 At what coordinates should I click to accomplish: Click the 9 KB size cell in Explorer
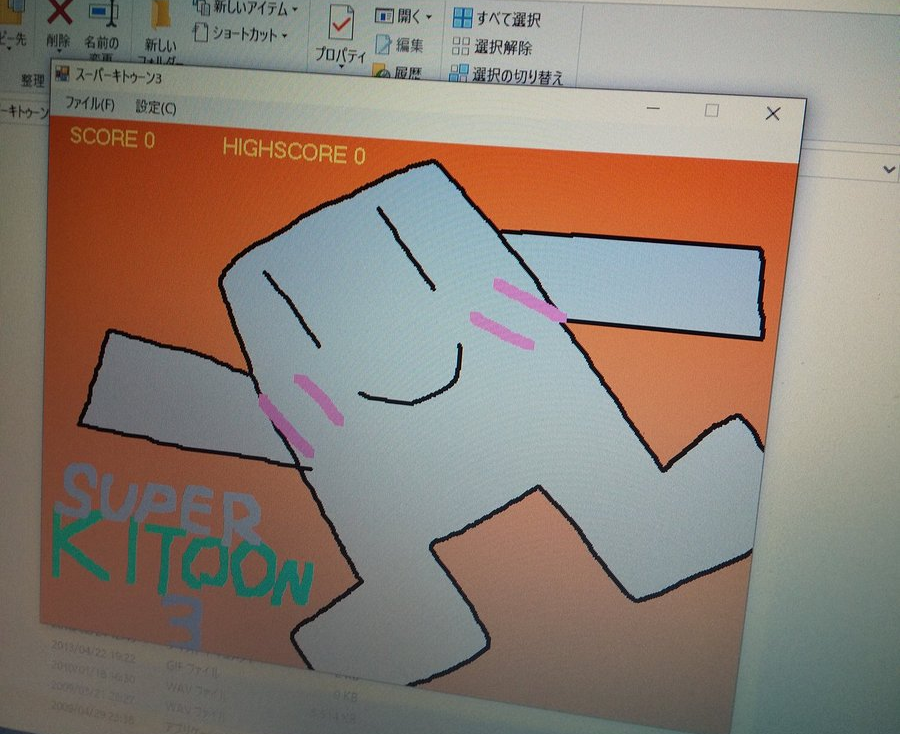tap(346, 696)
